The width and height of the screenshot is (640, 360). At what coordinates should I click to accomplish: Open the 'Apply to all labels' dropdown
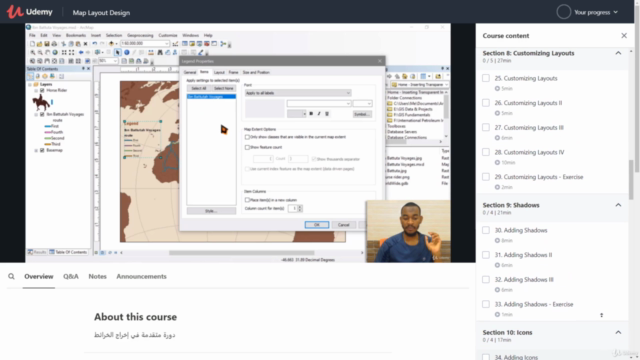pos(298,93)
